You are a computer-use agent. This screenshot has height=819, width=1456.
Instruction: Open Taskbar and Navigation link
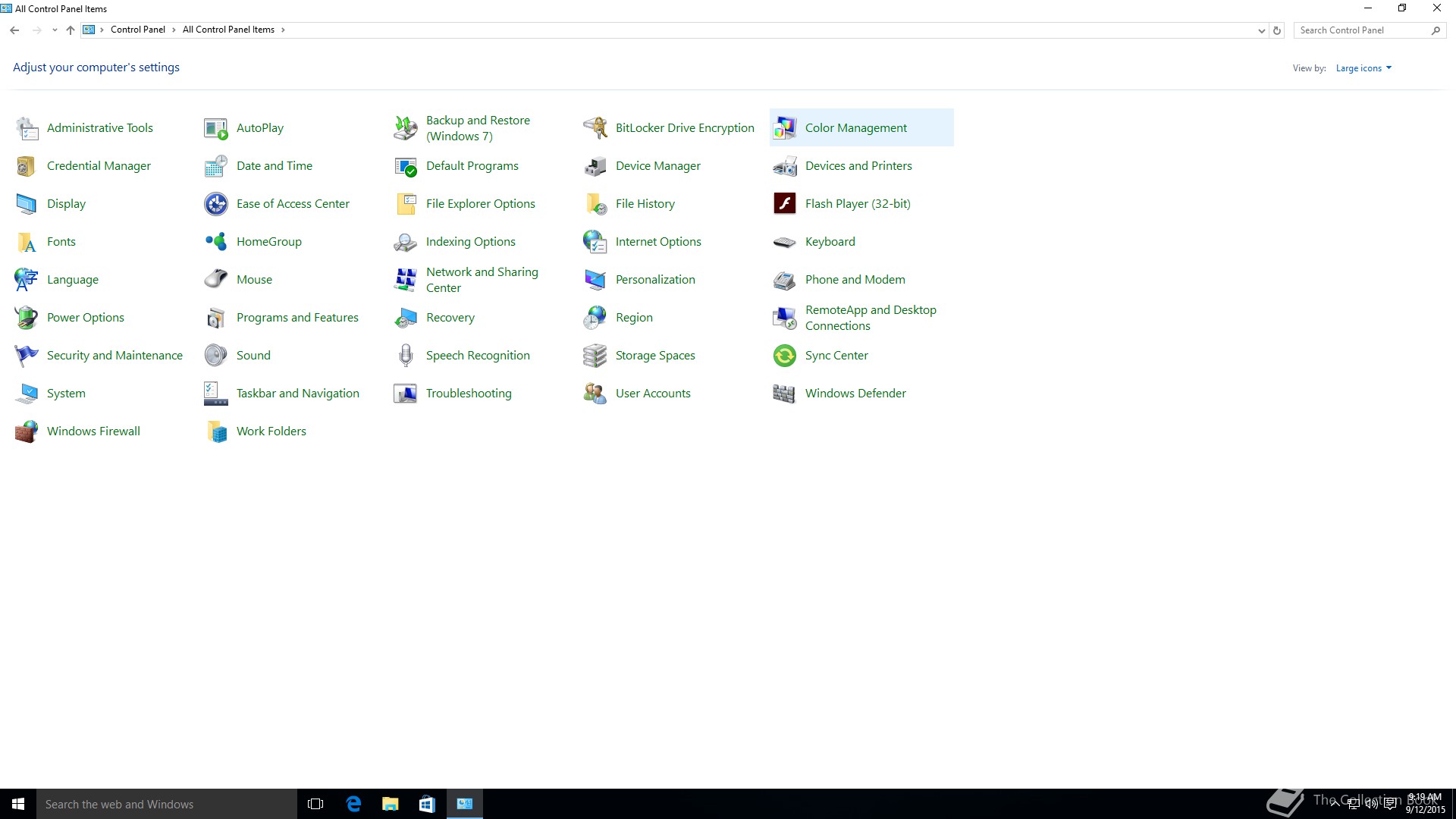pos(298,394)
